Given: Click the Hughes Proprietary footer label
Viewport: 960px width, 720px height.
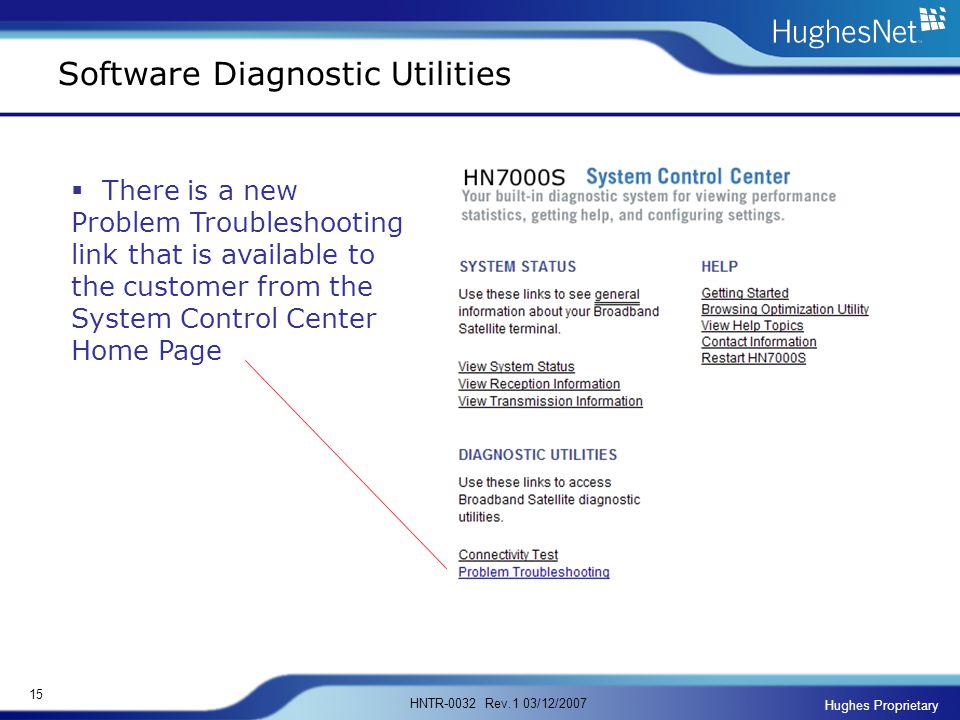Looking at the screenshot, I should point(881,705).
